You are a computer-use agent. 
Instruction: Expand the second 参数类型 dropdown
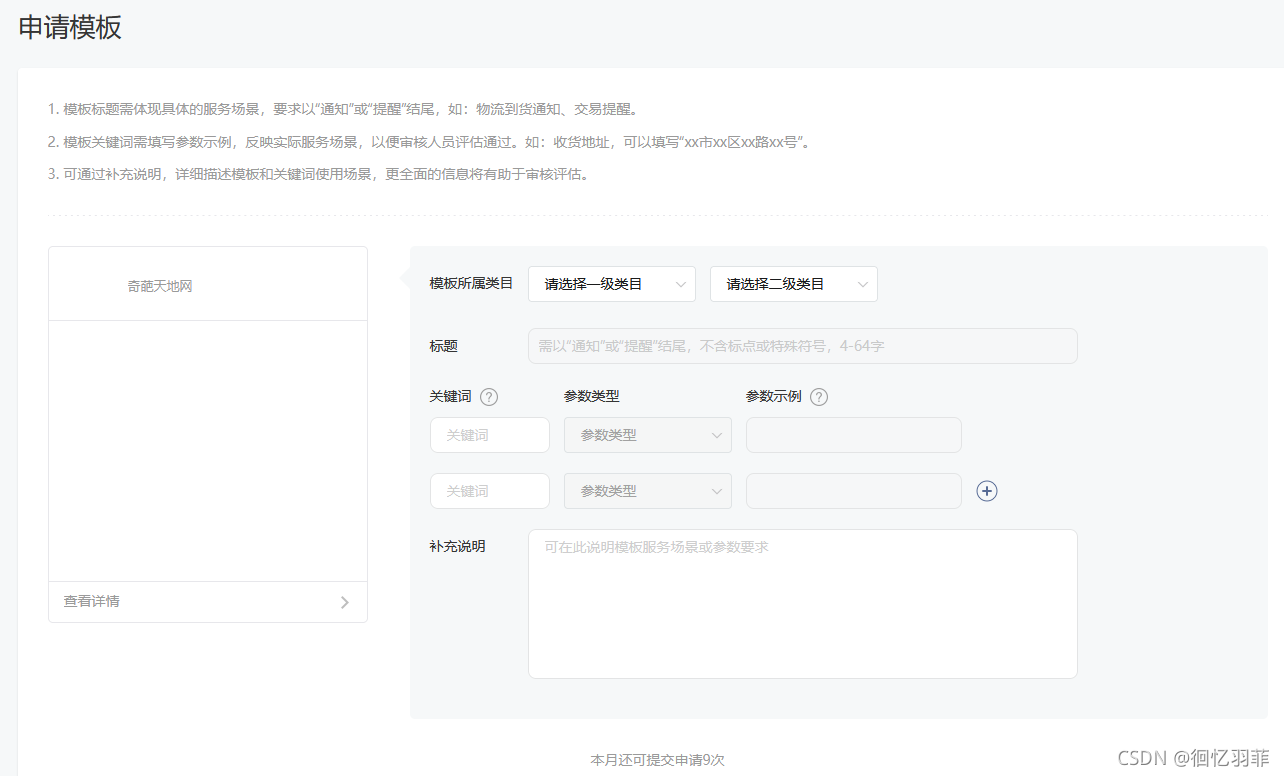click(x=648, y=491)
